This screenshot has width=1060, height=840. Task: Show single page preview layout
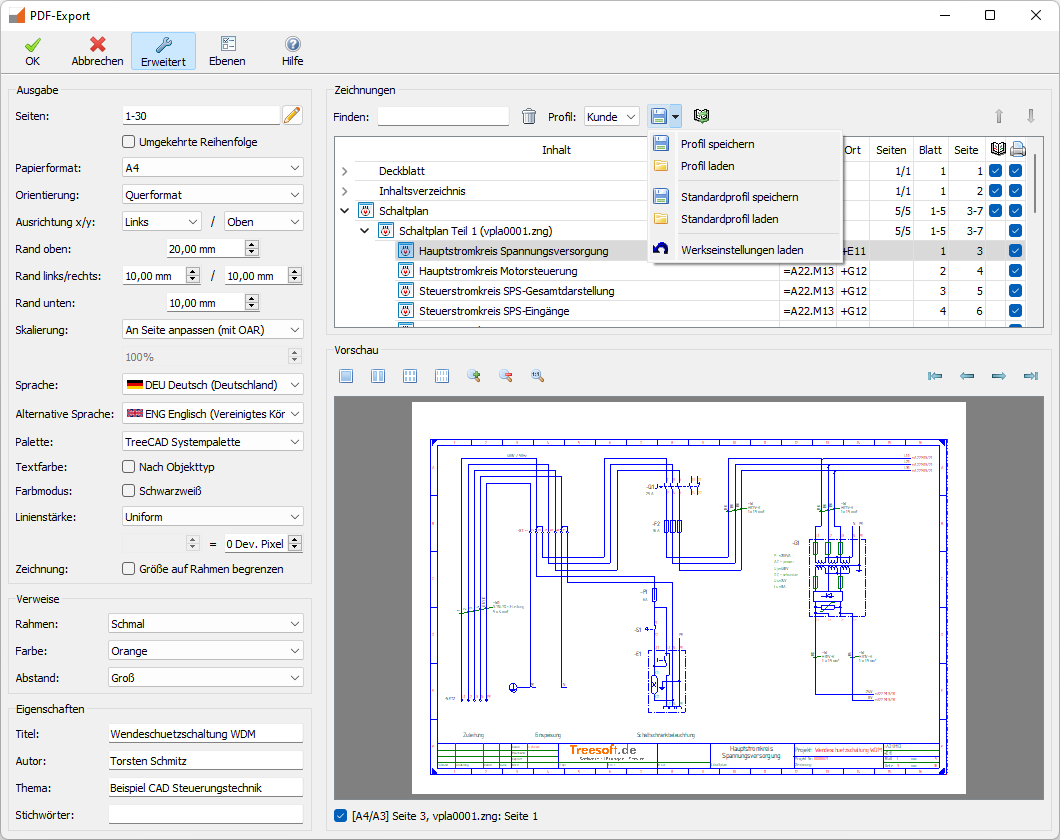[346, 376]
